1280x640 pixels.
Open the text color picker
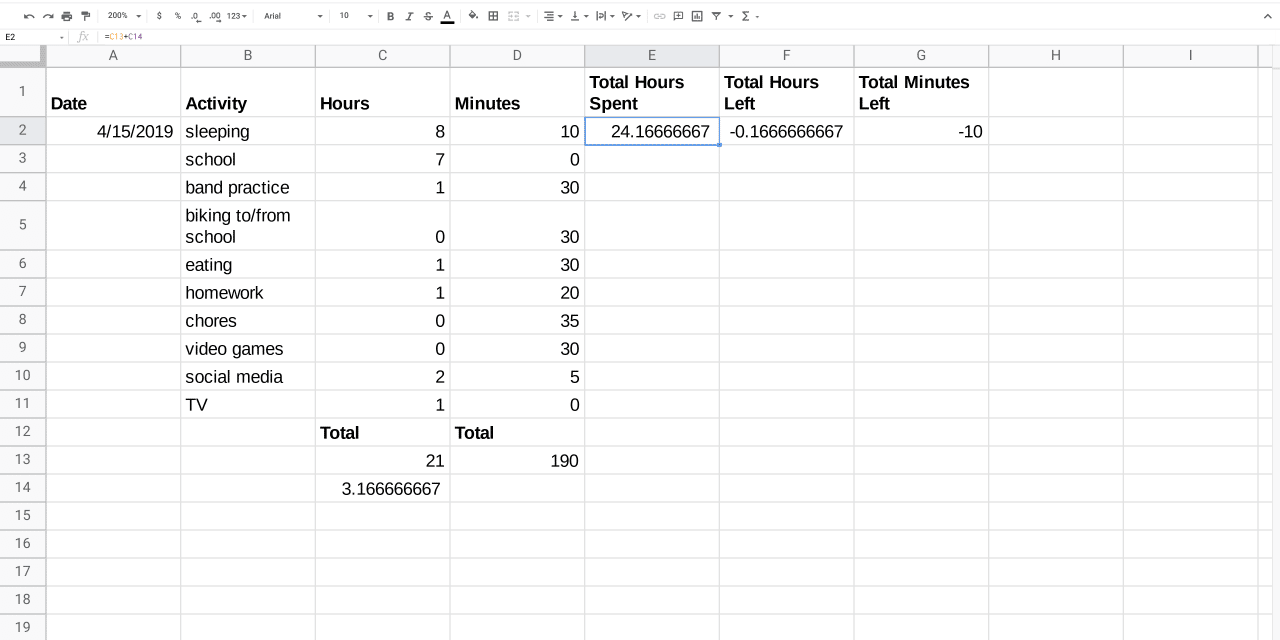coord(447,16)
